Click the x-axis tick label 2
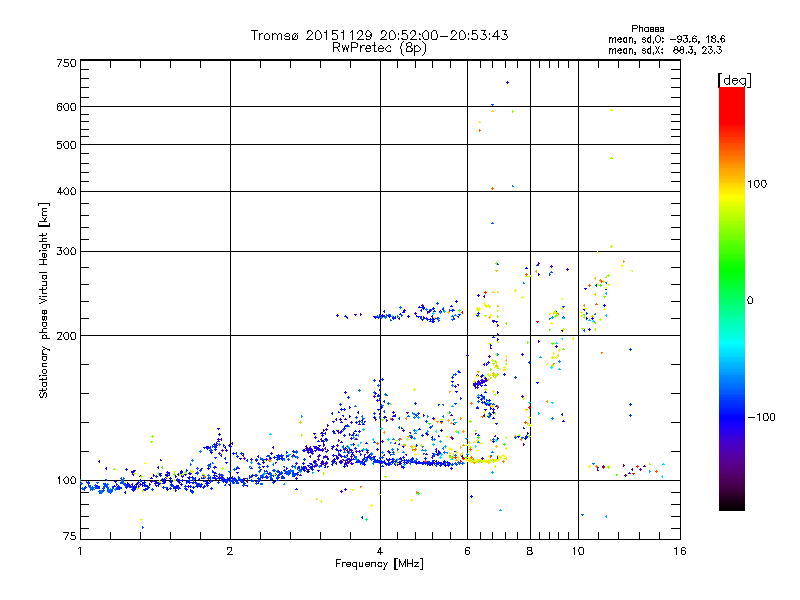The width and height of the screenshot is (800, 600). [x=230, y=551]
